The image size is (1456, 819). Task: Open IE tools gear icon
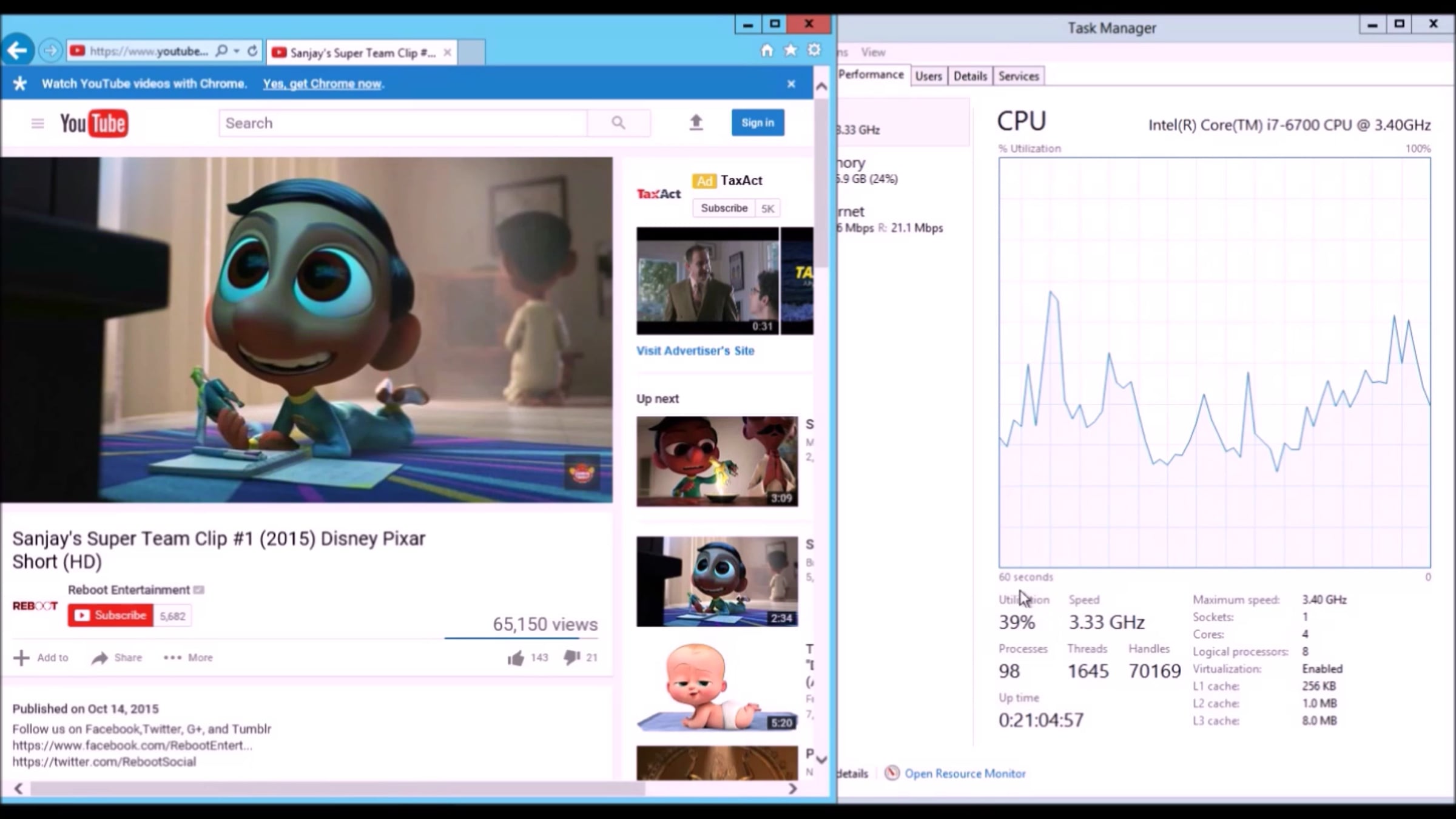coord(814,50)
